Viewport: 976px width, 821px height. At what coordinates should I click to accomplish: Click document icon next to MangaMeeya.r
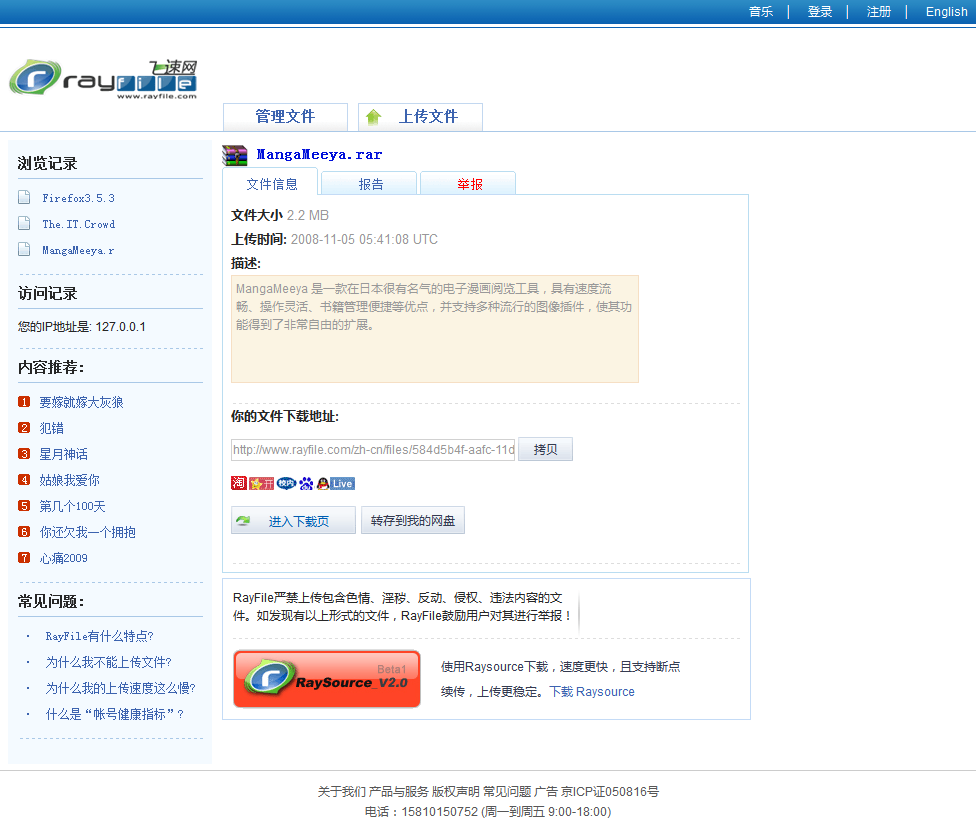(24, 250)
